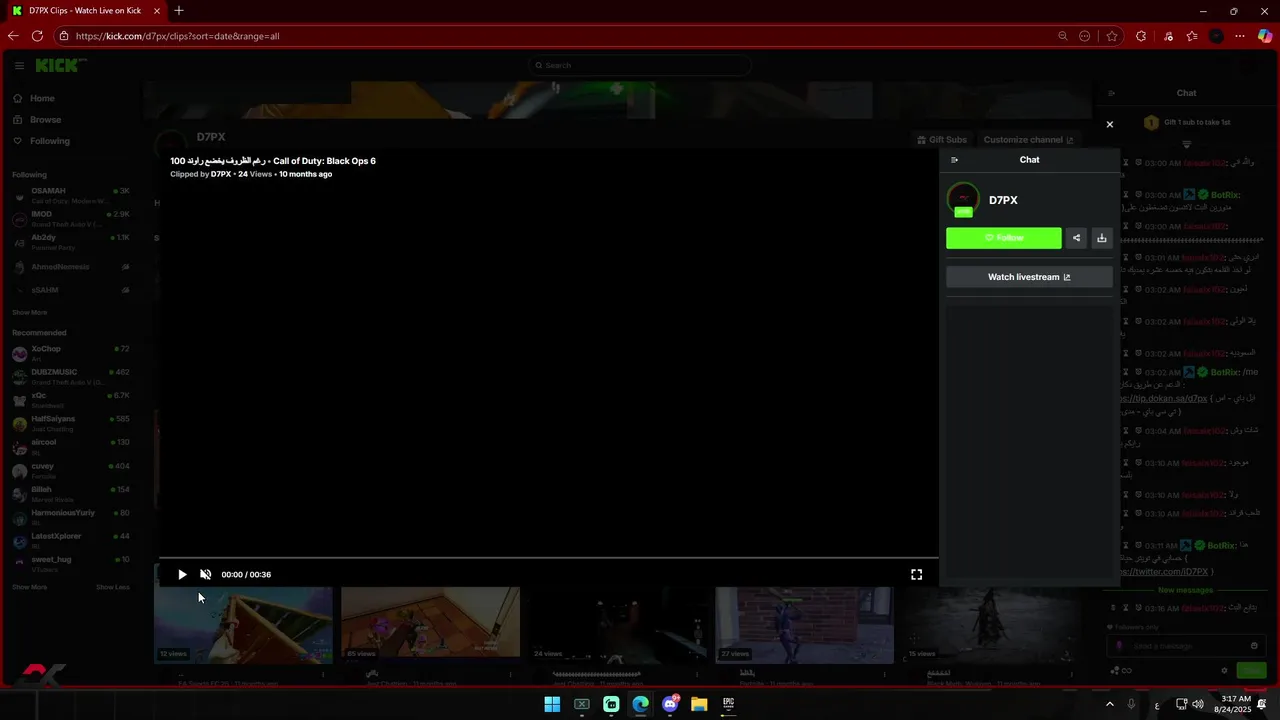Open a new browser tab
The width and height of the screenshot is (1280, 720).
point(179,11)
